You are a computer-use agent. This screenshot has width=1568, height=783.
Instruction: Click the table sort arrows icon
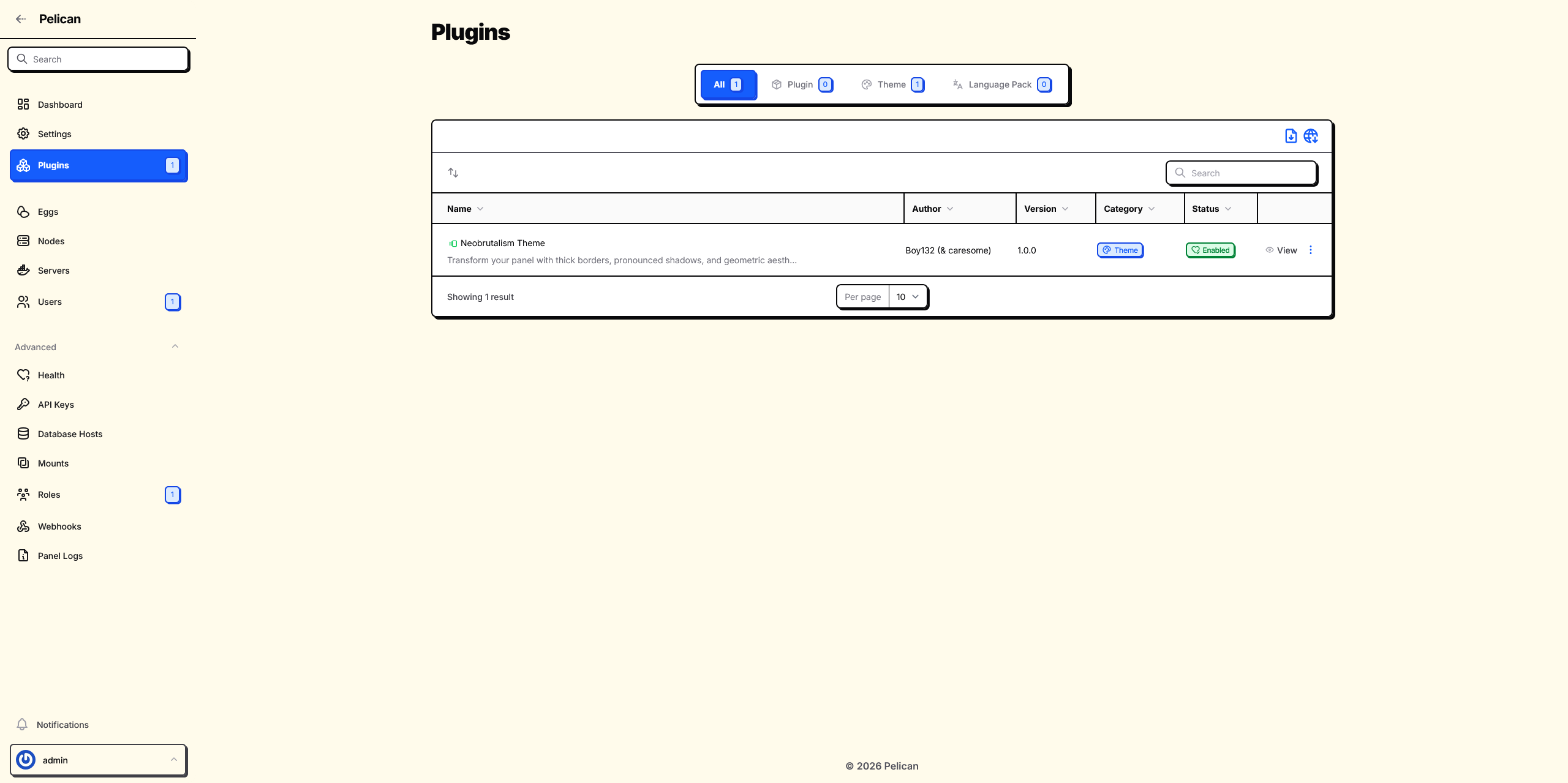coord(453,173)
